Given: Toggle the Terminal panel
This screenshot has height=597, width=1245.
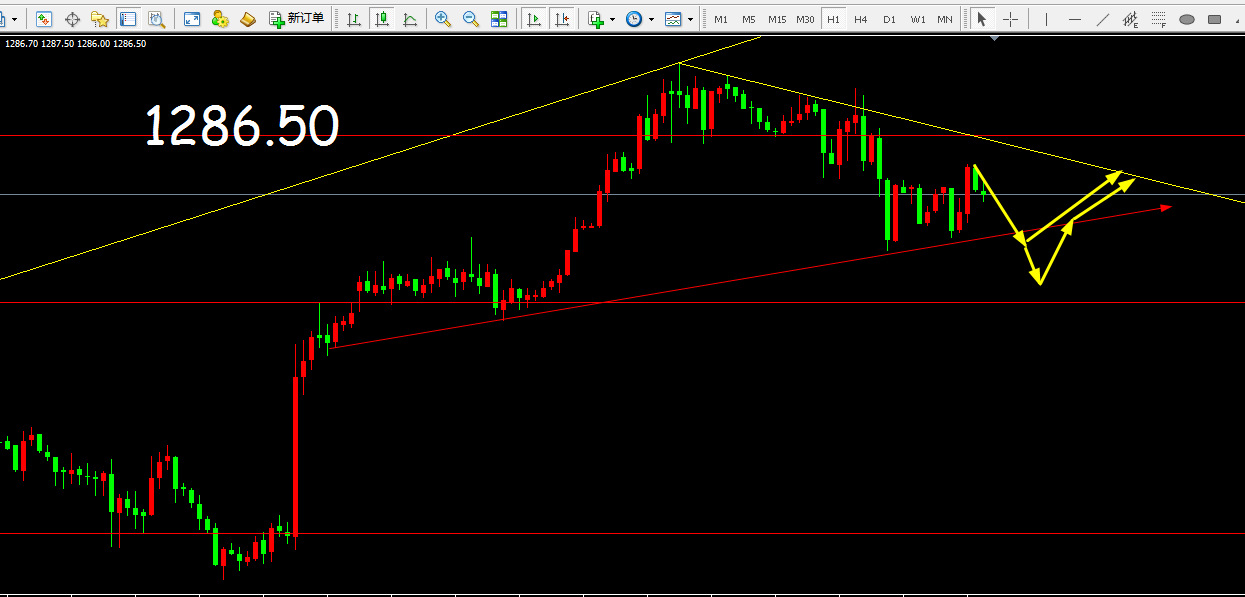Looking at the screenshot, I should click(x=128, y=19).
